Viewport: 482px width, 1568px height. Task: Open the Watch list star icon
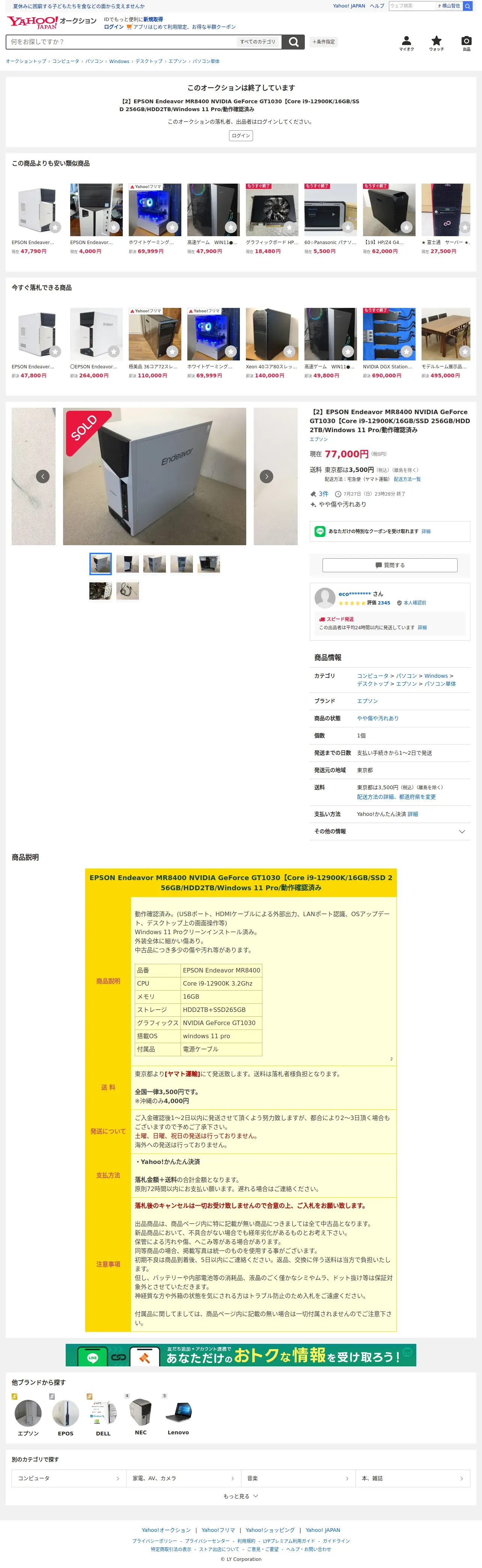pyautogui.click(x=436, y=43)
